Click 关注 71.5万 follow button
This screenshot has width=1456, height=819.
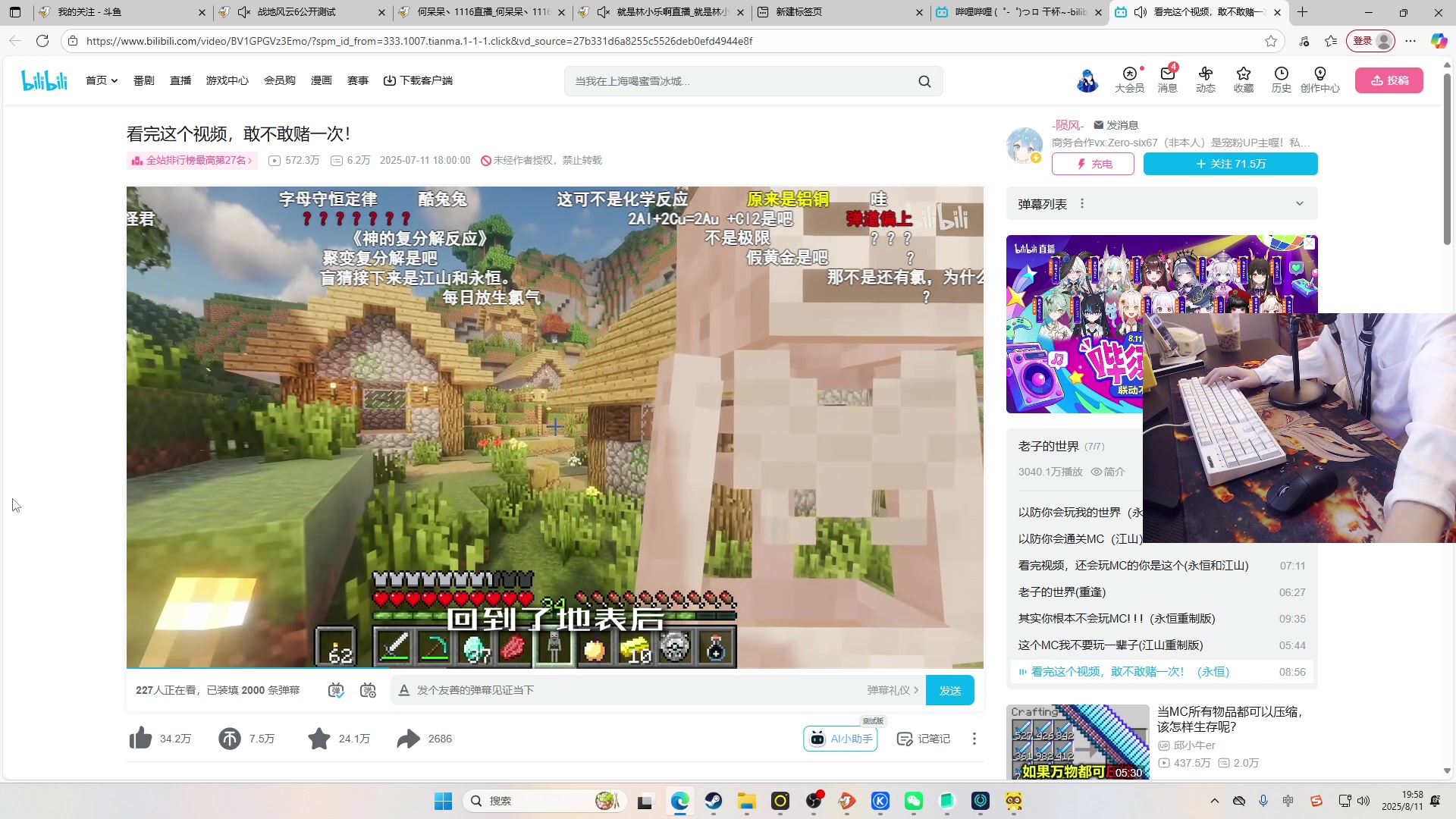(1231, 164)
